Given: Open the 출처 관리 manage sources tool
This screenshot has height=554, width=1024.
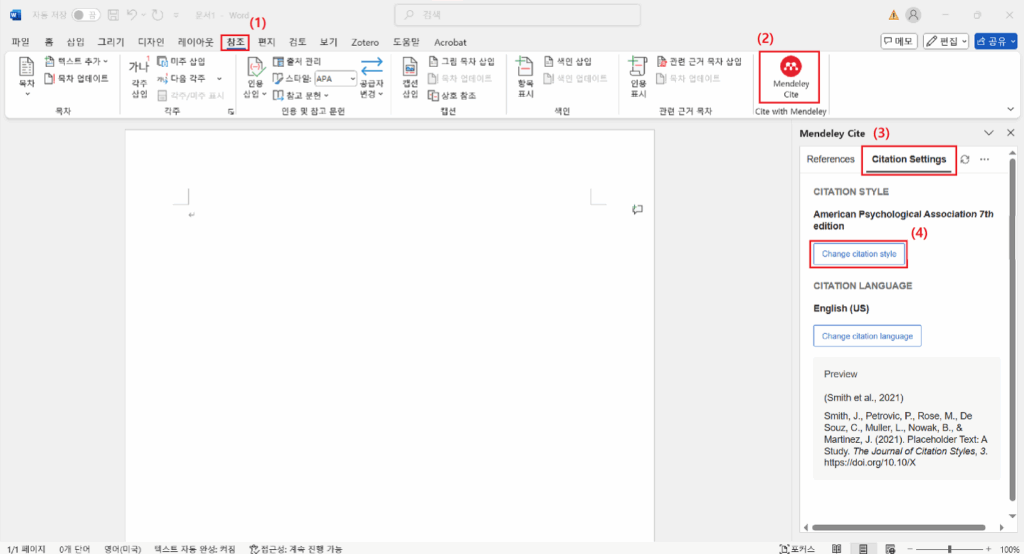Looking at the screenshot, I should click(298, 61).
